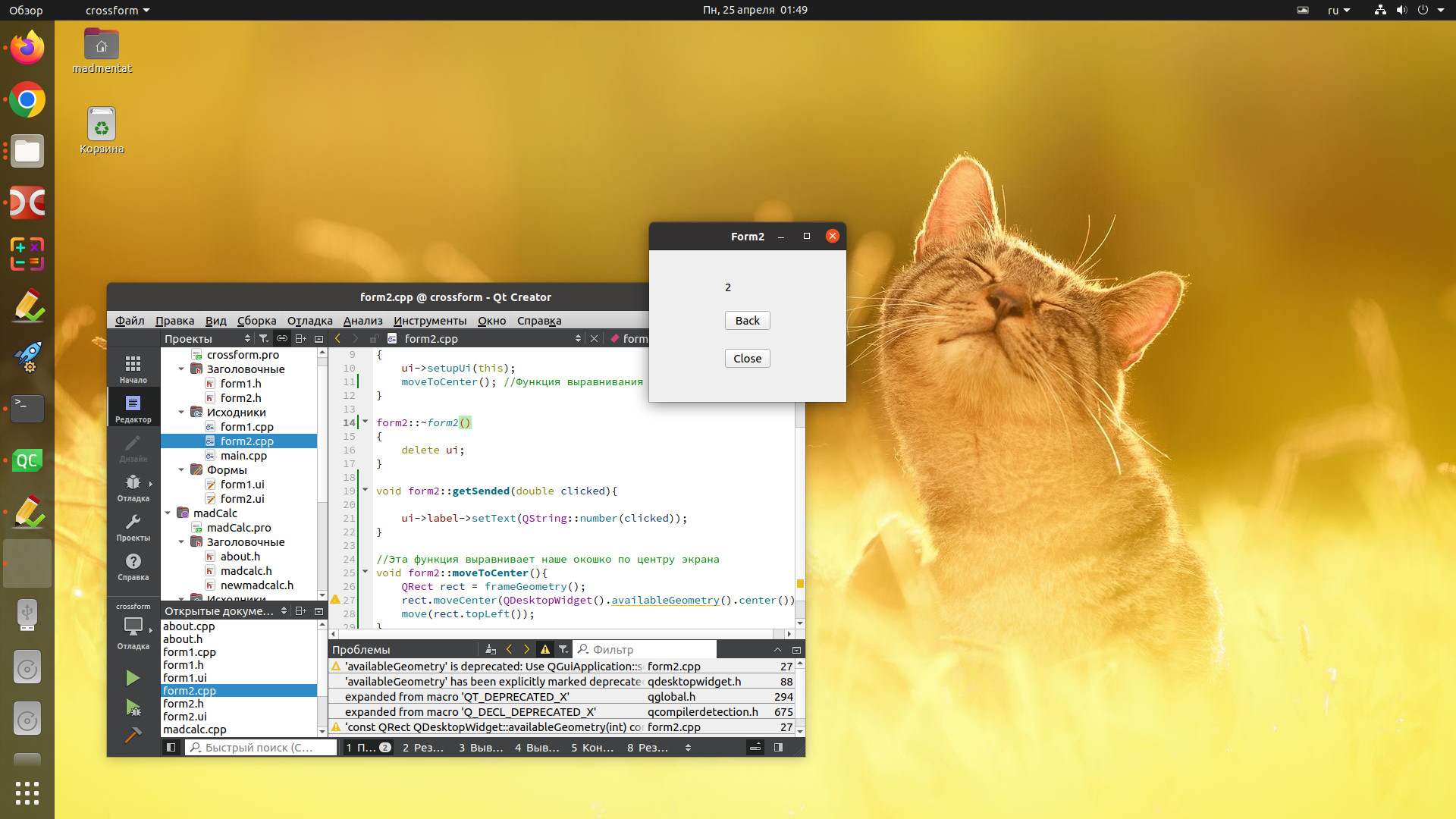This screenshot has width=1456, height=819.
Task: Close the form2.cpp document with X
Action: click(x=594, y=339)
